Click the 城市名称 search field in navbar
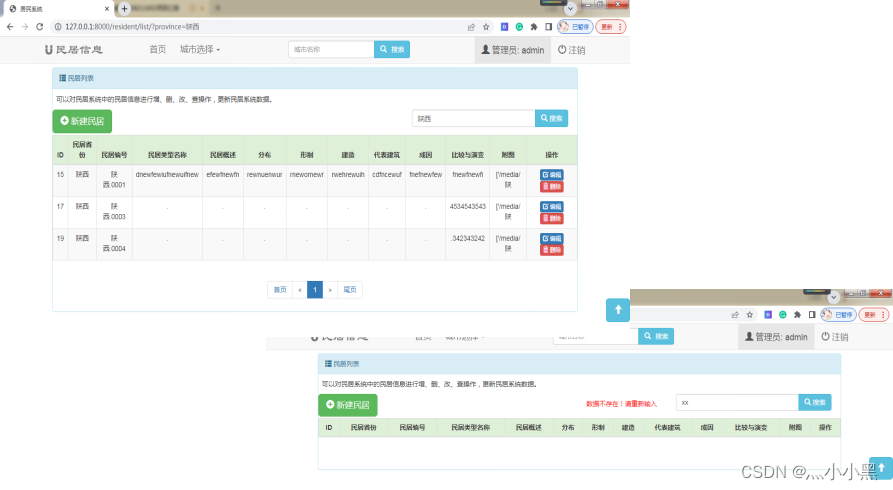The width and height of the screenshot is (893, 490). (331, 50)
